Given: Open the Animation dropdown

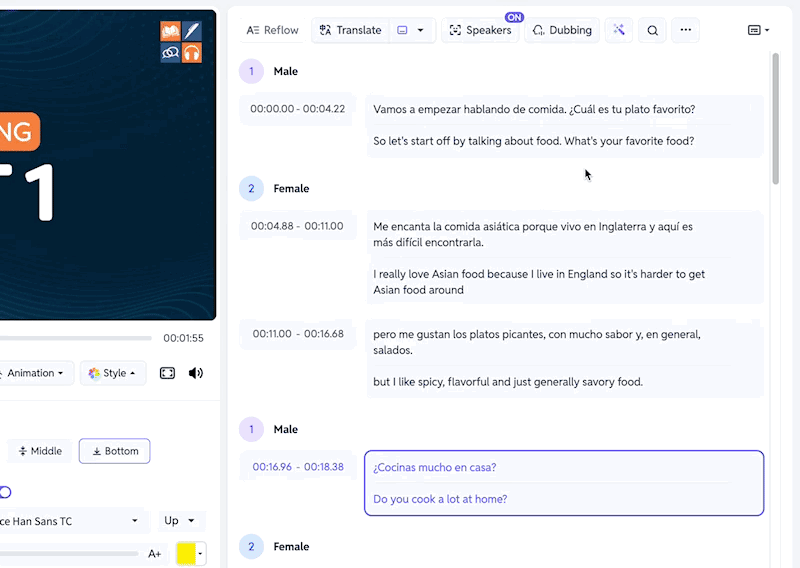Looking at the screenshot, I should (x=36, y=373).
